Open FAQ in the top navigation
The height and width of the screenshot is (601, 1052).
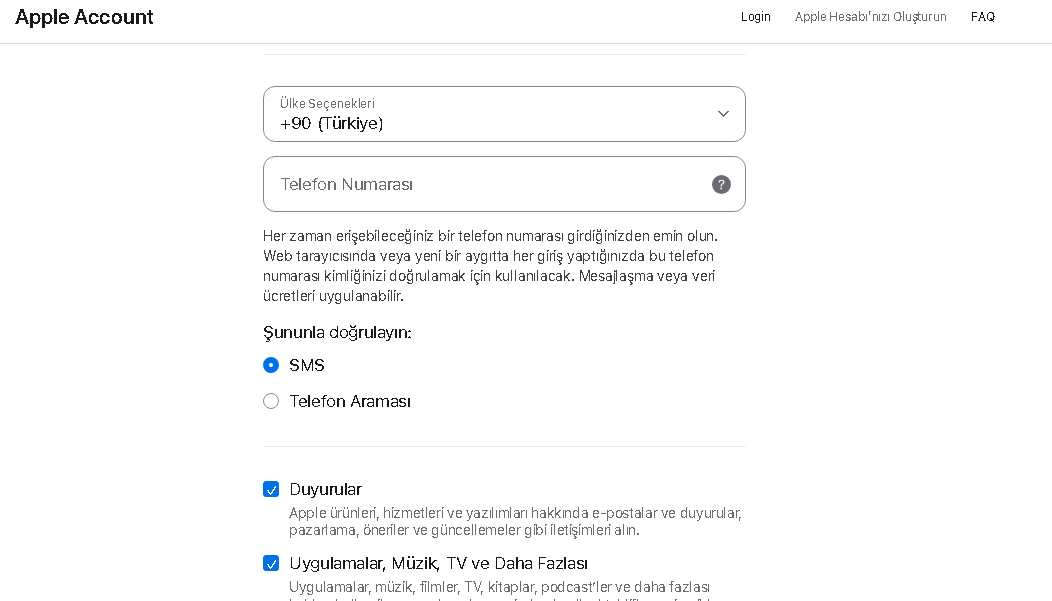[982, 17]
